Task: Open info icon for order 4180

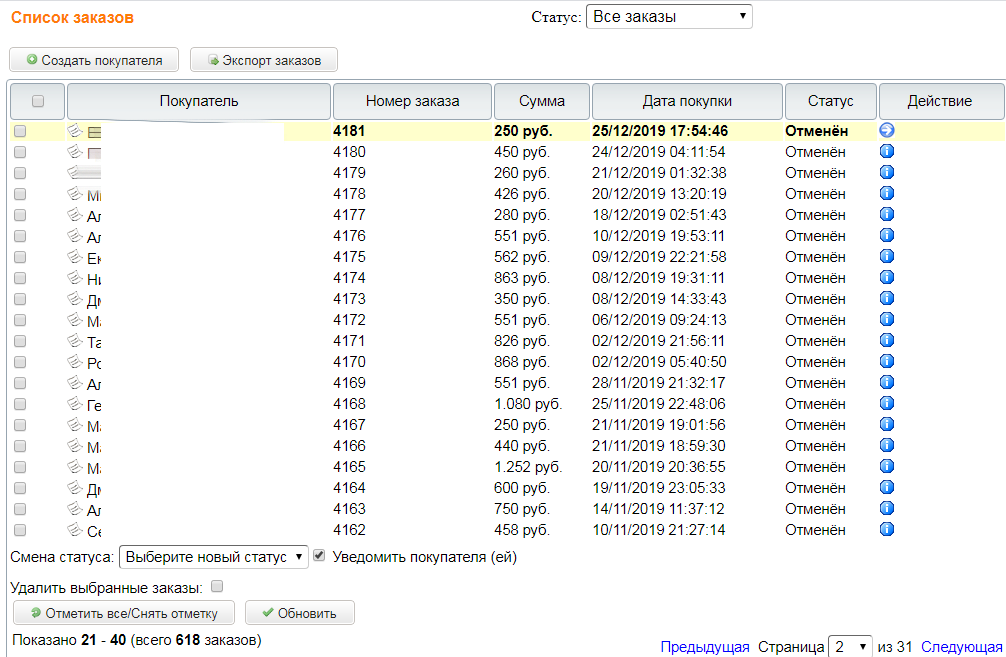Action: (x=887, y=151)
